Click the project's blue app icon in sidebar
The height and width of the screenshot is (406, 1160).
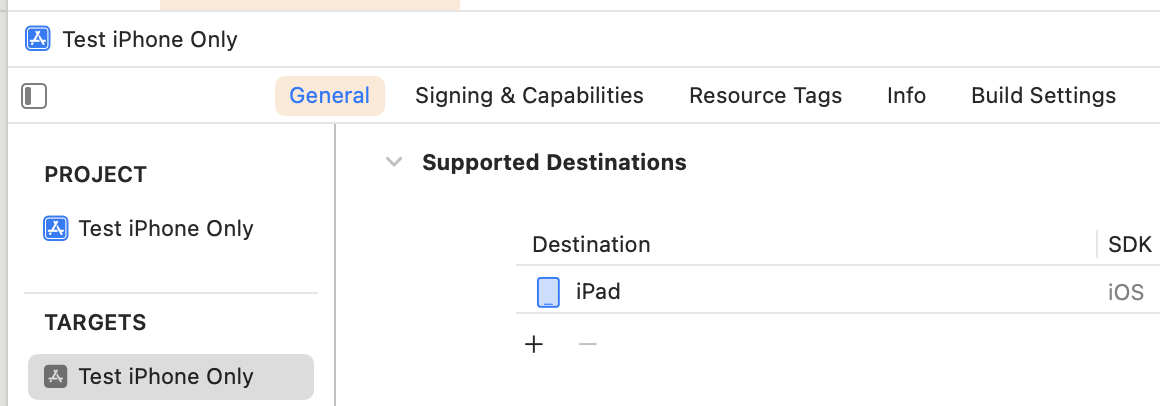click(x=56, y=228)
